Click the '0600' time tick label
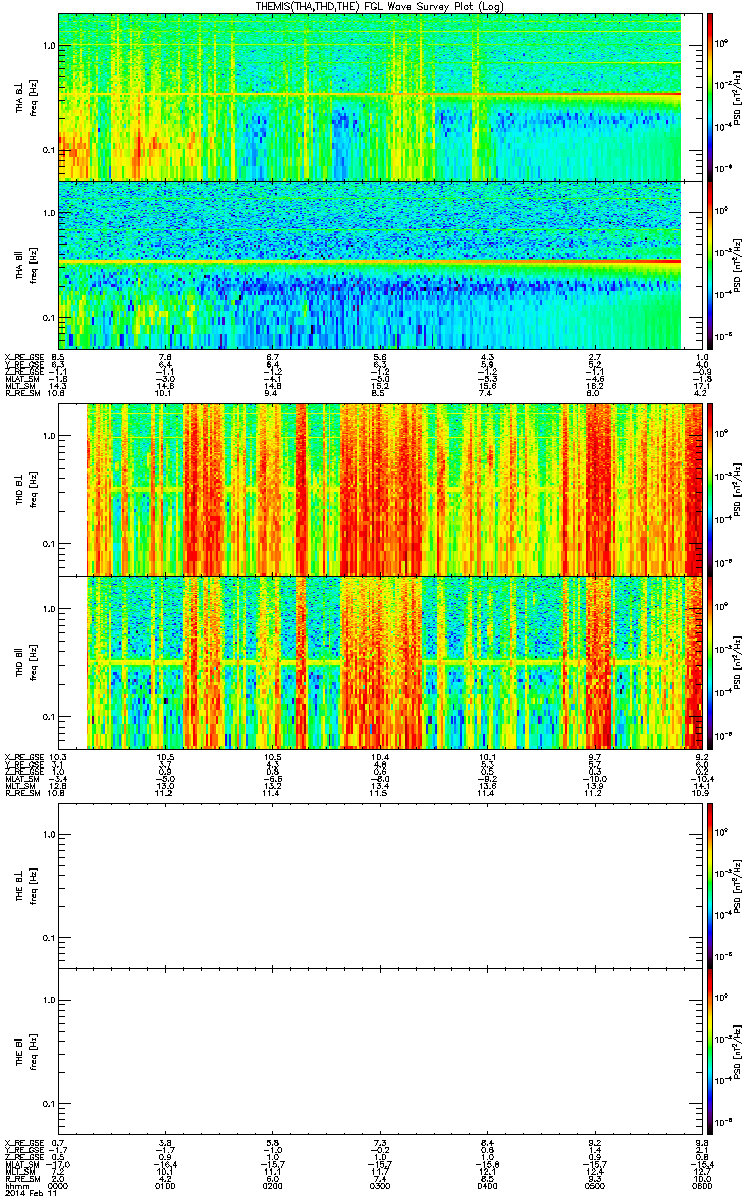This screenshot has width=750, height=1200. 701,1186
